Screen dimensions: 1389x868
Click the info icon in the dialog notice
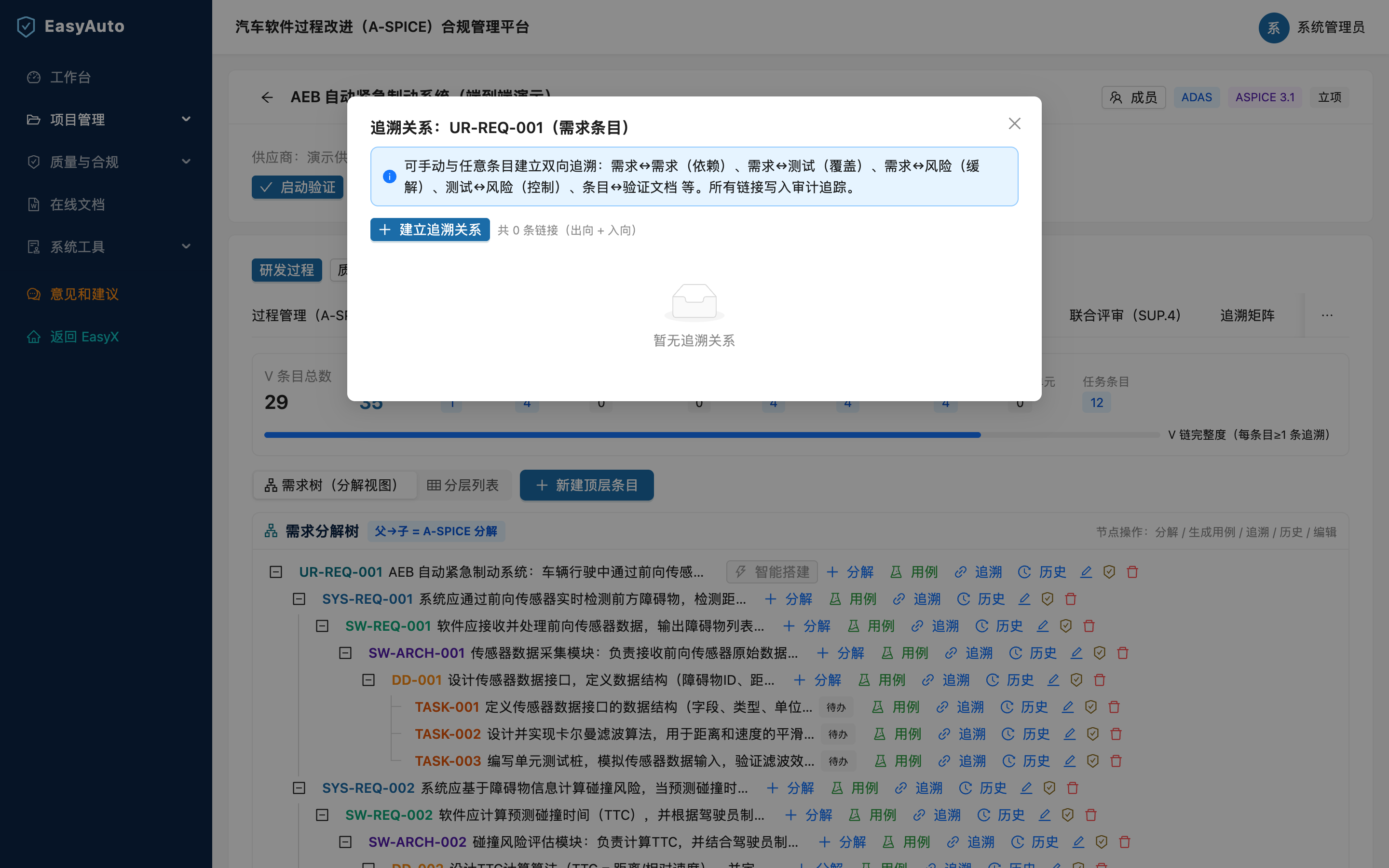click(x=389, y=176)
